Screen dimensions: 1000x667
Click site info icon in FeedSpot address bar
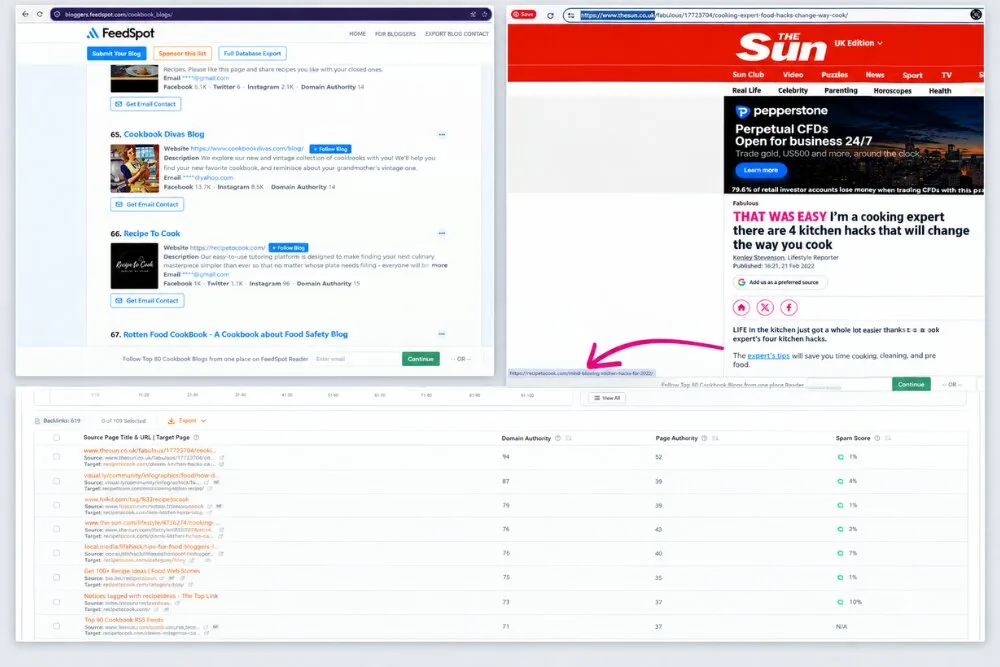pyautogui.click(x=57, y=14)
